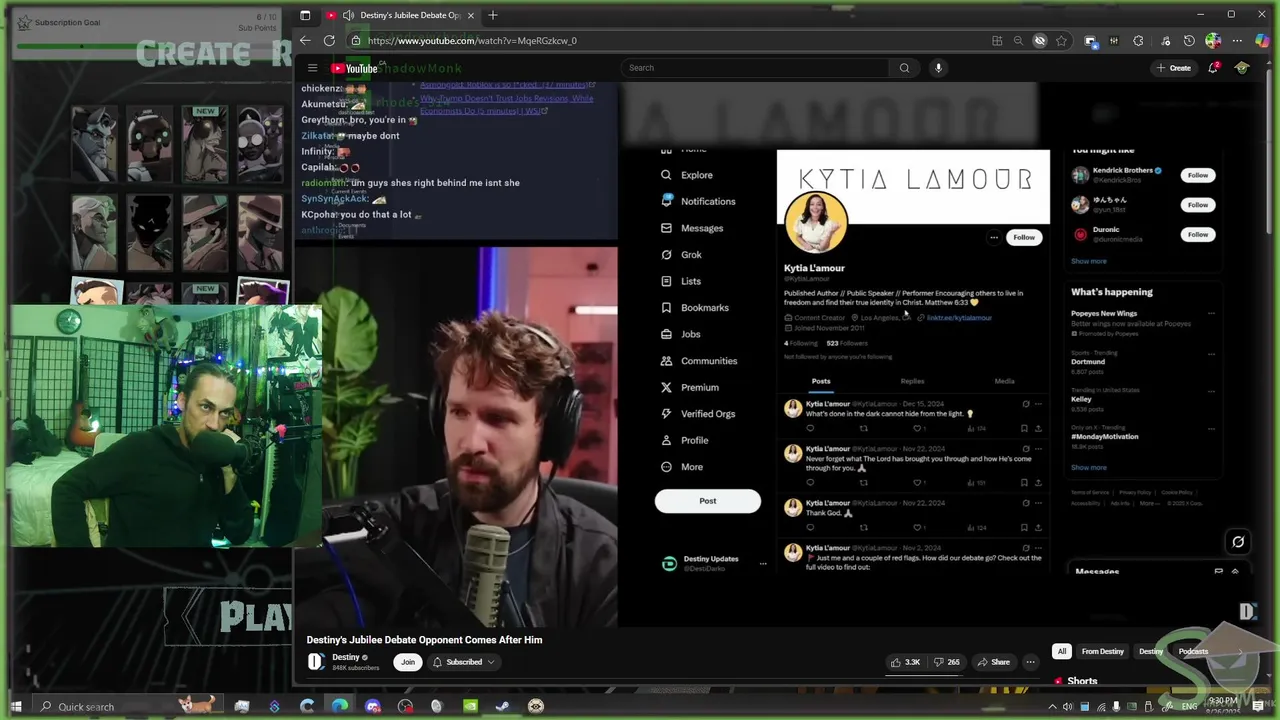
Task: Open NVIDIA app from the taskbar
Action: point(470,707)
